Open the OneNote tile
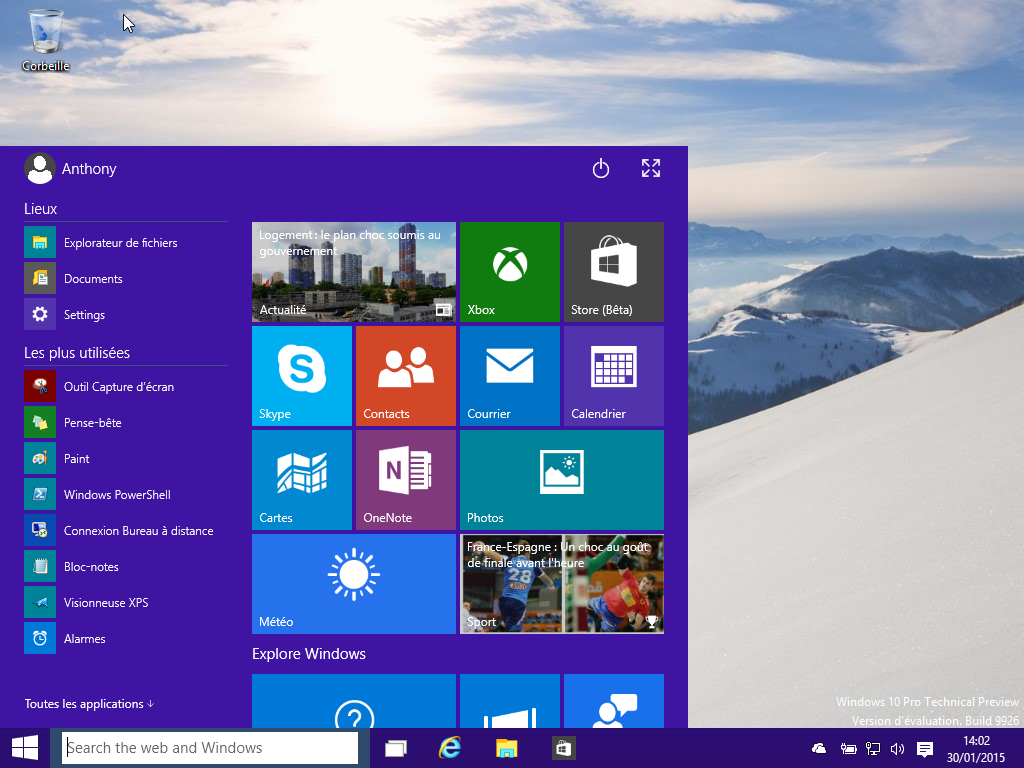Image resolution: width=1024 pixels, height=768 pixels. [405, 479]
